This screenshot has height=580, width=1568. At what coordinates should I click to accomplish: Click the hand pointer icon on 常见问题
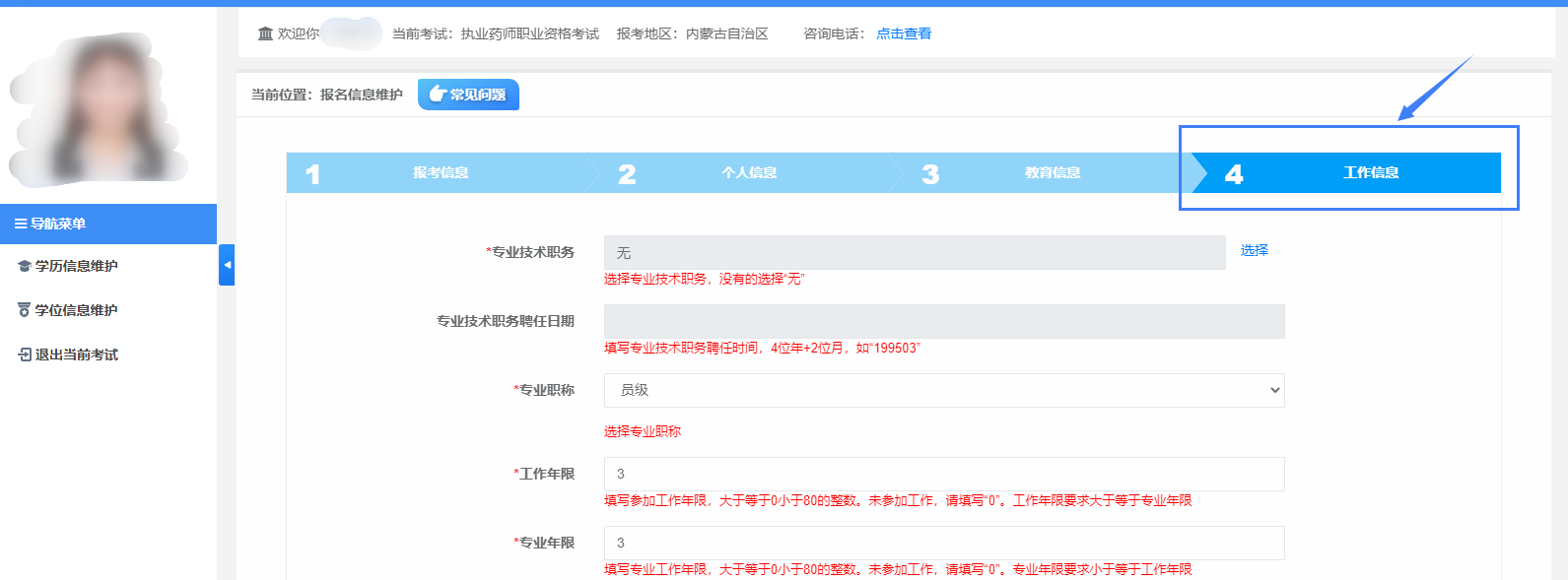(438, 95)
